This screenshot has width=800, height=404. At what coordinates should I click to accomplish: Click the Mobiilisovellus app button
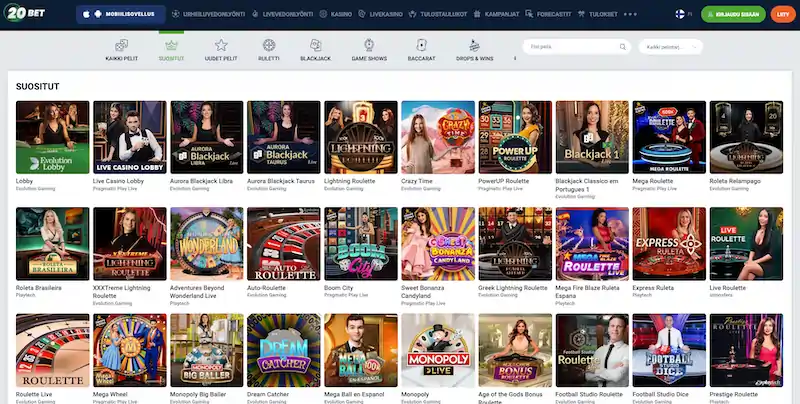120,14
